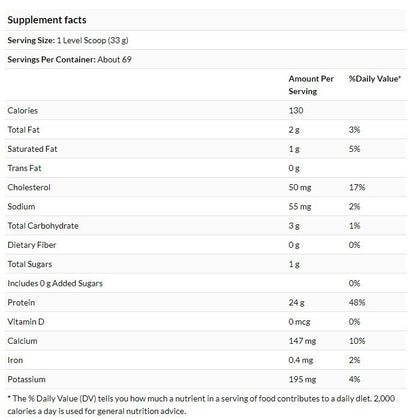Click the Protein 24 g amount
416x420 pixels.
click(x=296, y=303)
